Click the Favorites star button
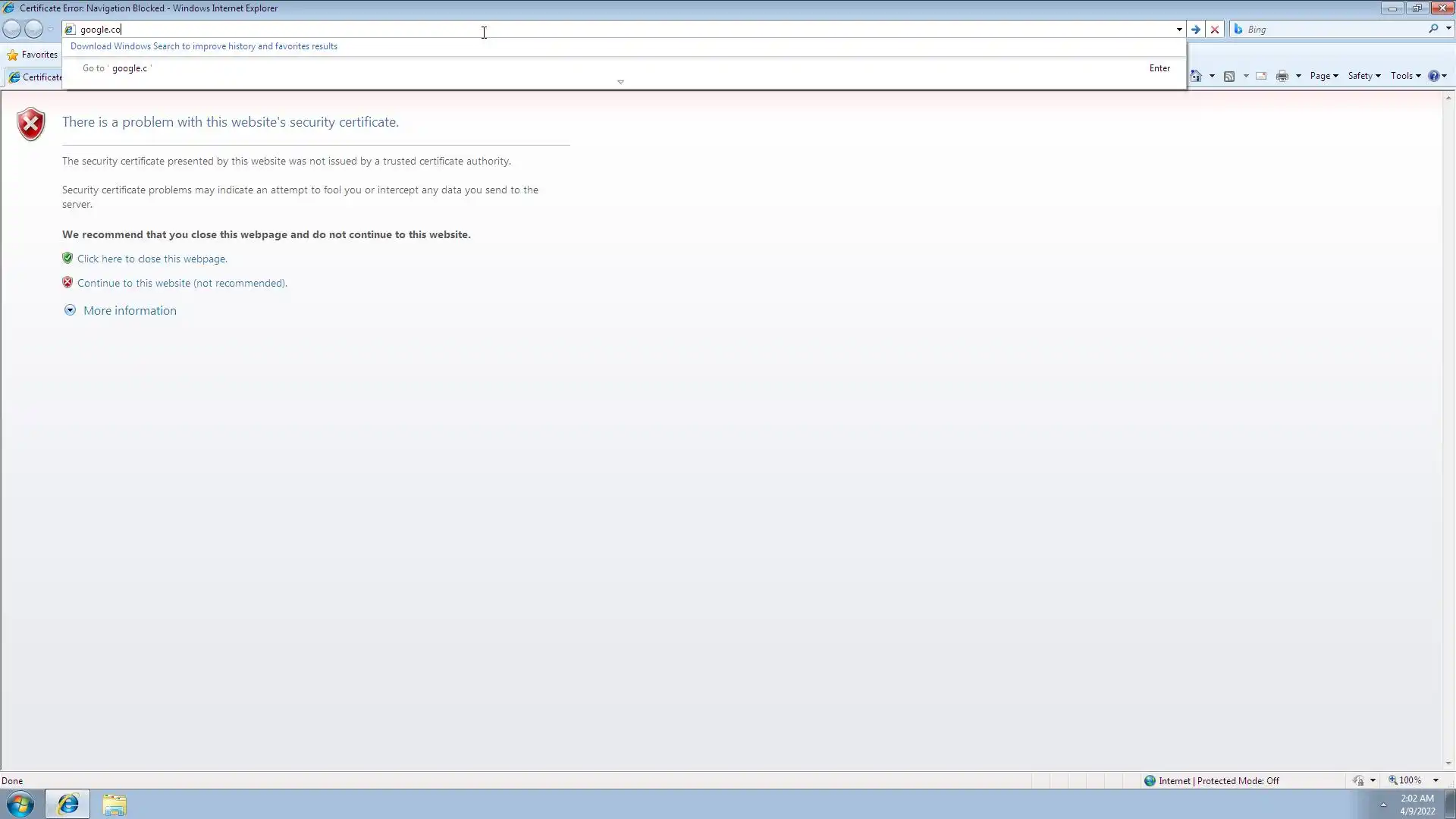 coord(32,55)
